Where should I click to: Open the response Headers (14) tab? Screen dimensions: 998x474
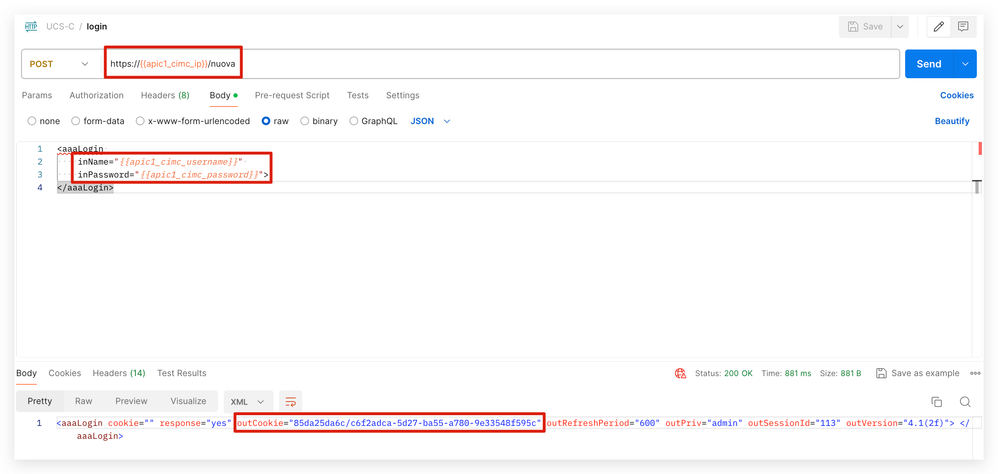click(x=119, y=373)
